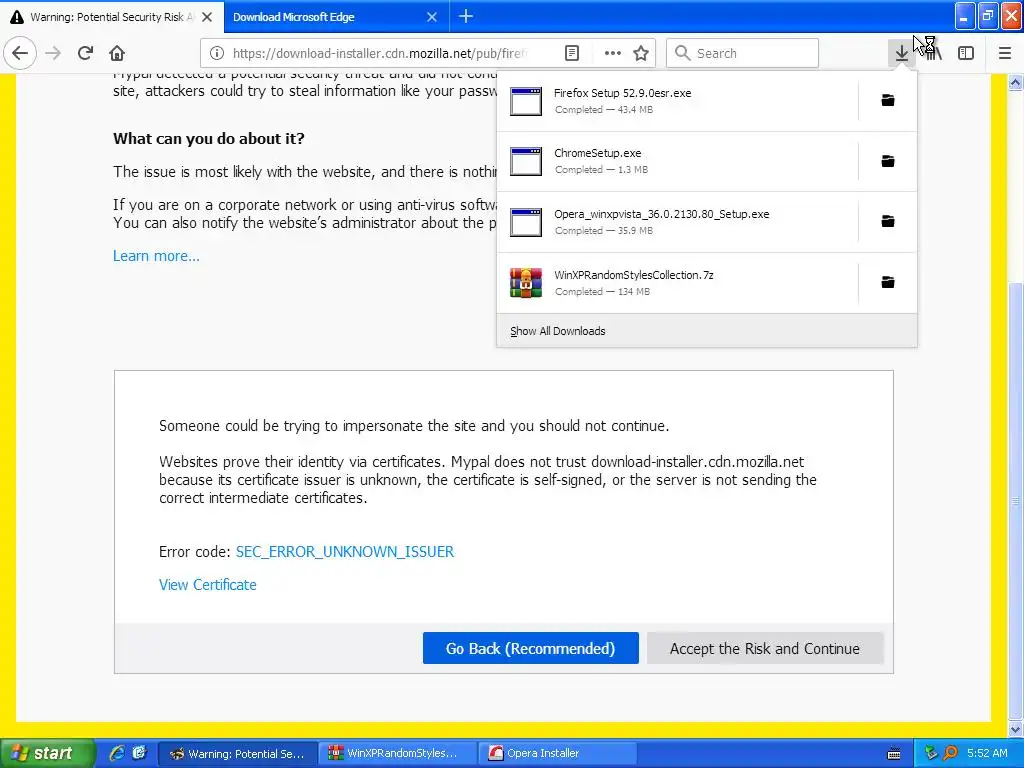Screen dimensions: 1024x768
Task: Launch Firefox Setup 52.9.0esr.exe download
Action: pos(677,101)
